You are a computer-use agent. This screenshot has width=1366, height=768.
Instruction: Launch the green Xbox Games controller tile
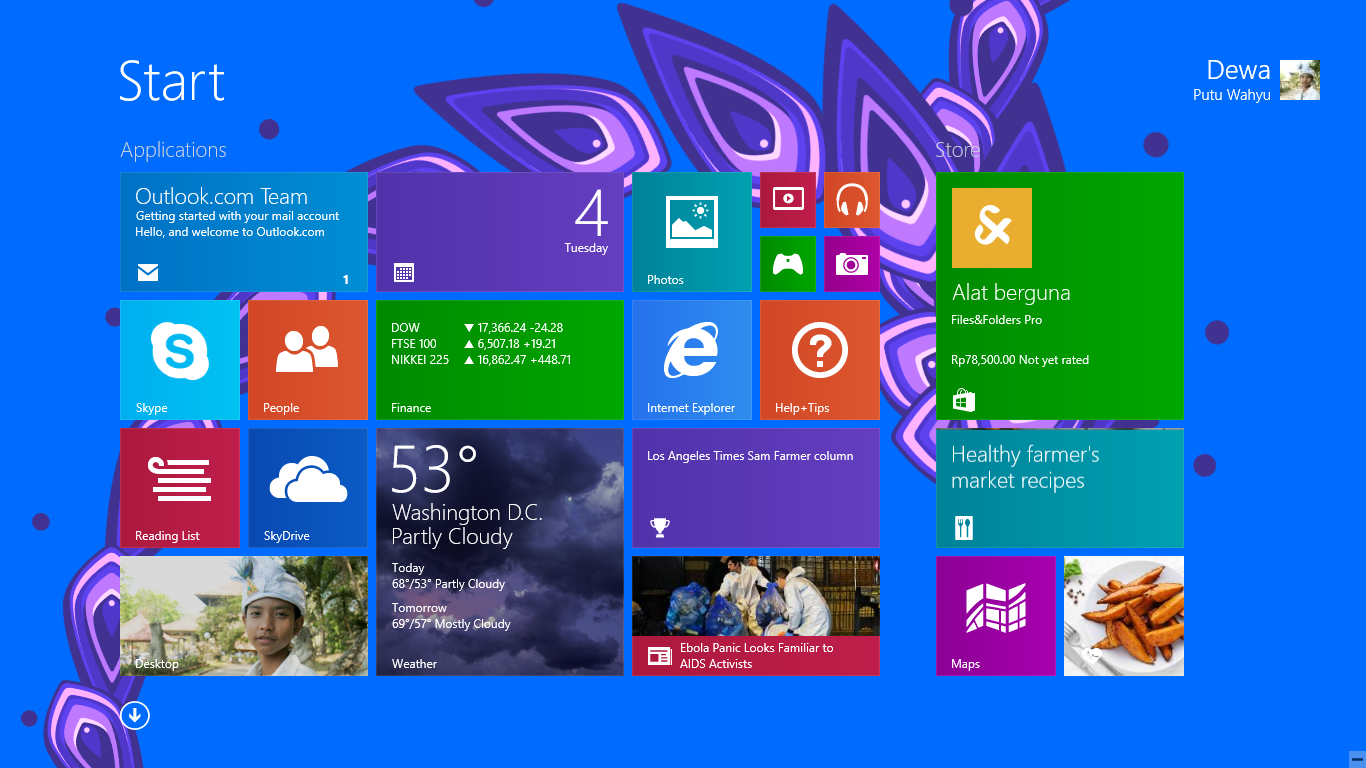pos(788,264)
